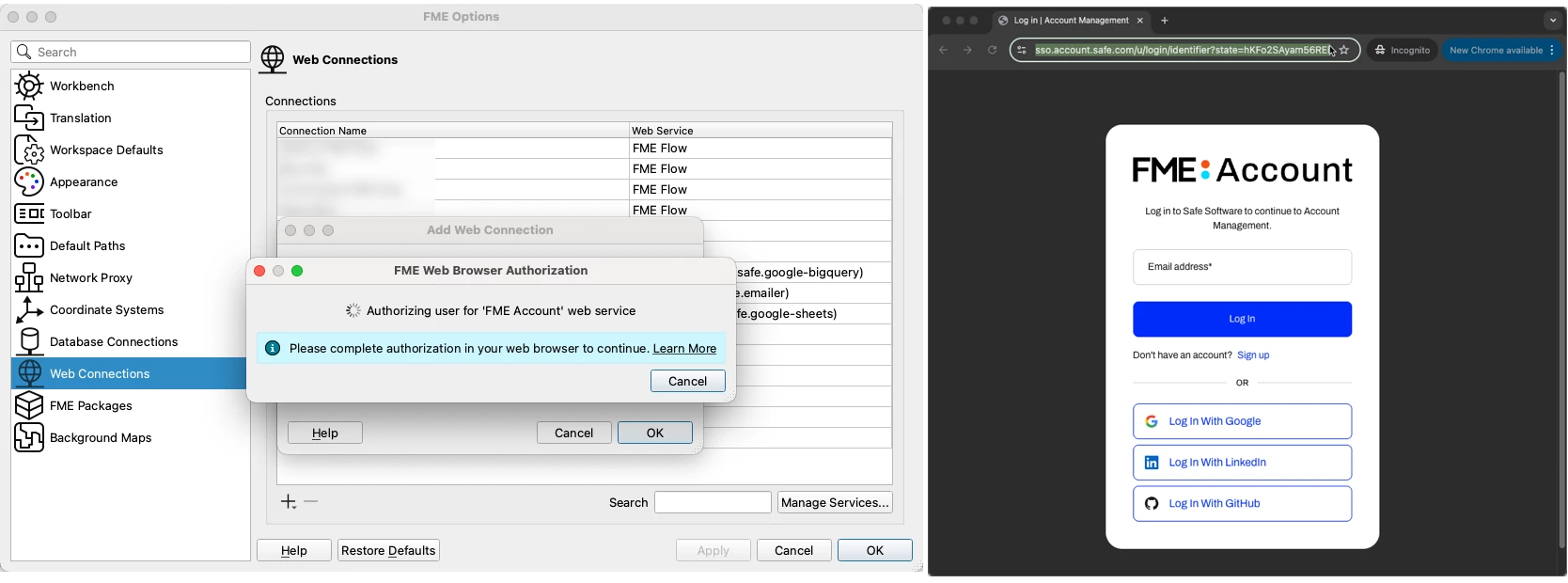Image resolution: width=1568 pixels, height=583 pixels.
Task: Open a new Chrome tab with plus
Action: coord(1165,21)
